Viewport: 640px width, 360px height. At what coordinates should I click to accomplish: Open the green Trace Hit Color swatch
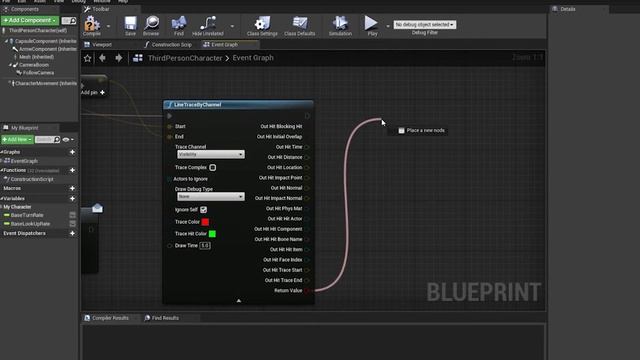point(212,234)
